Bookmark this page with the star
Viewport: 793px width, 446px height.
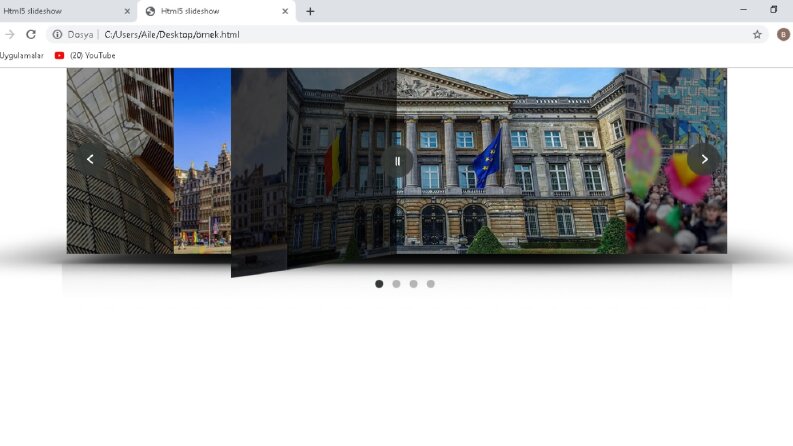pyautogui.click(x=757, y=34)
